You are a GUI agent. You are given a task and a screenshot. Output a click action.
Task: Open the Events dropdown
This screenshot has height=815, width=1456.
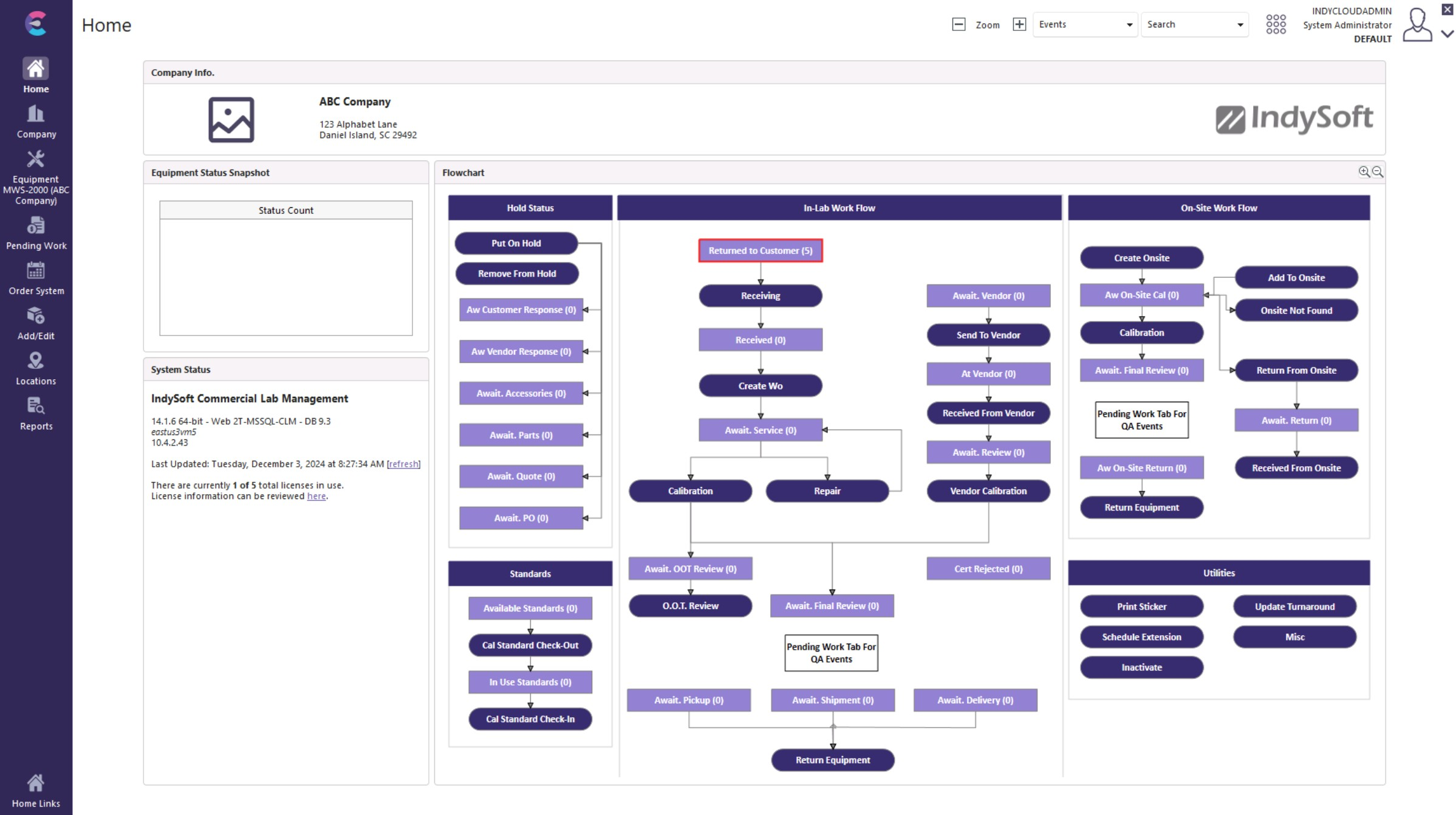point(1084,24)
